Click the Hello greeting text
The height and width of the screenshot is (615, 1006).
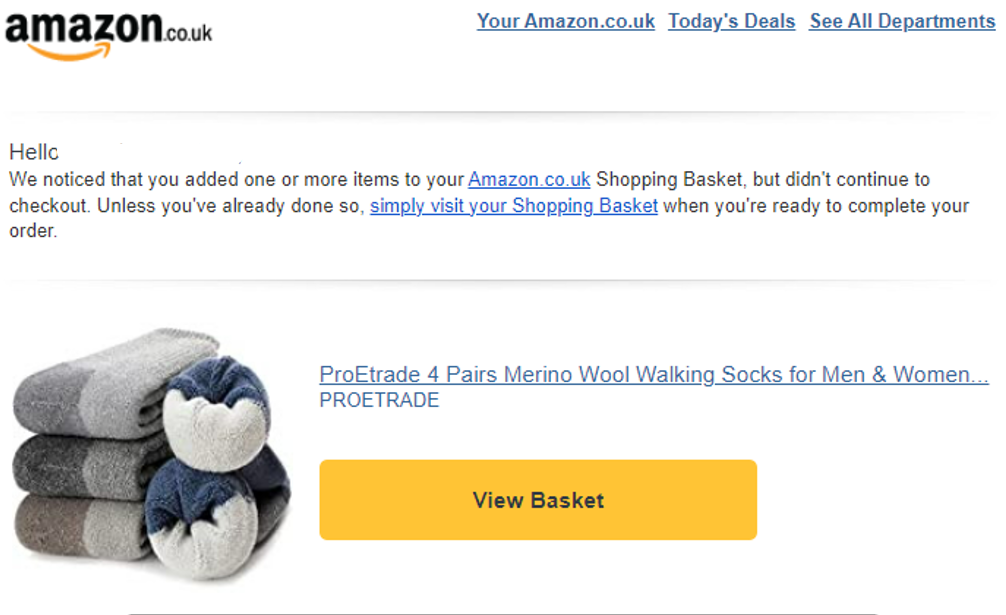(x=33, y=152)
